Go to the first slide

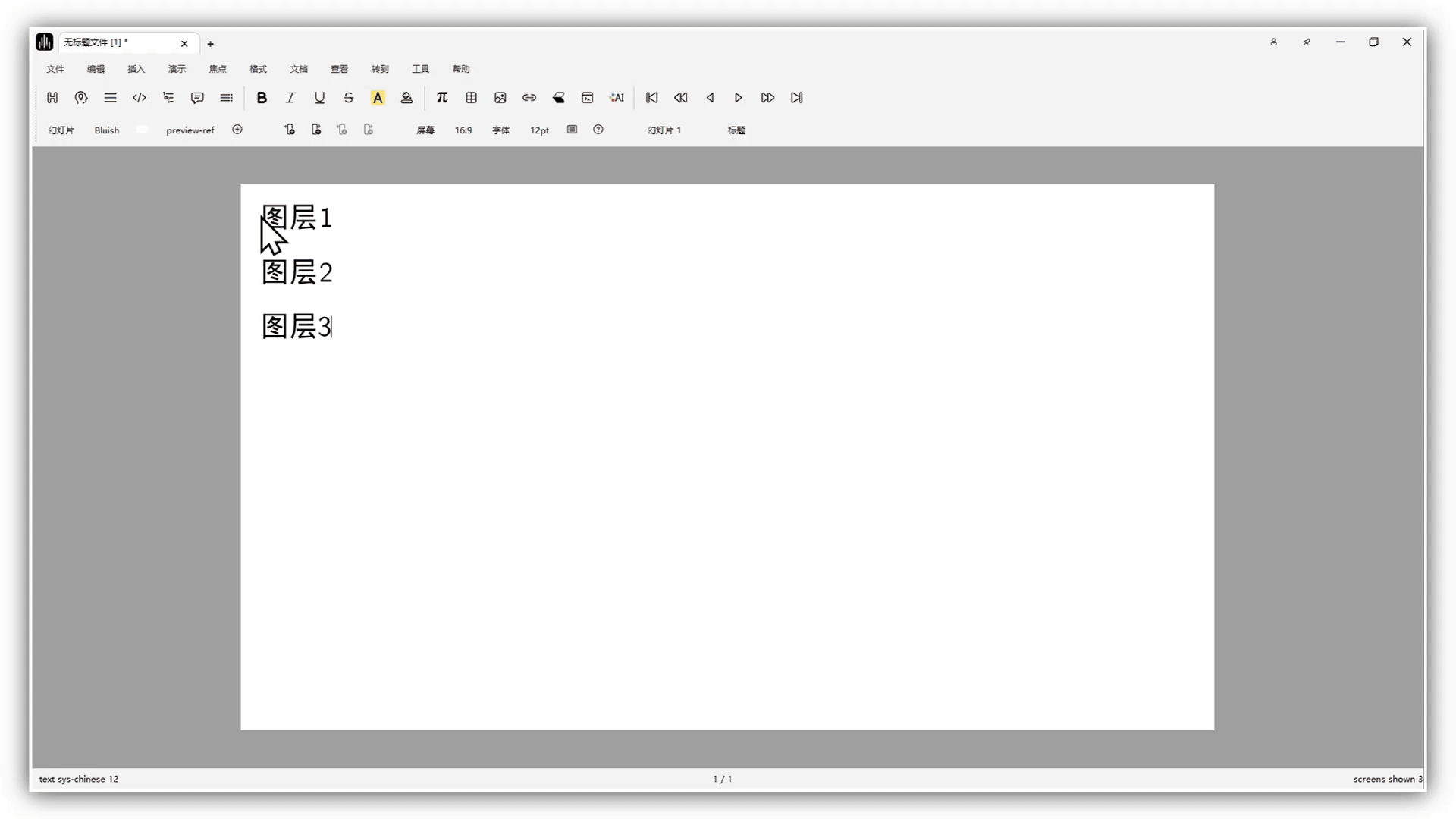tap(651, 98)
